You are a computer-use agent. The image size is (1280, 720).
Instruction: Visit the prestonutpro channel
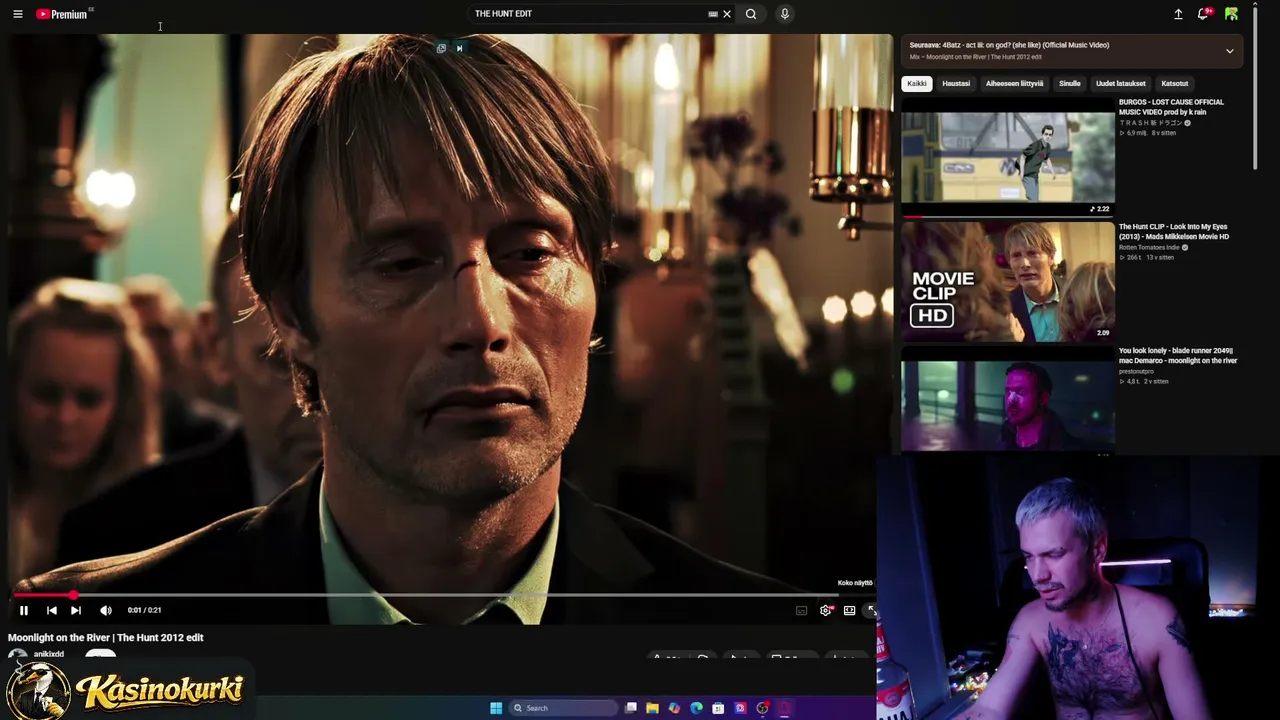point(1136,371)
